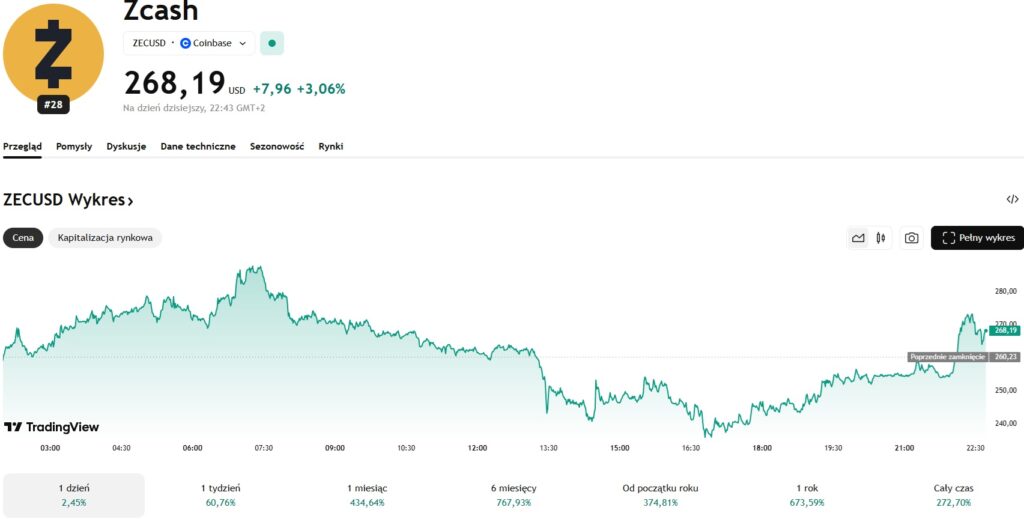Switch to candlestick chart icon
The width and height of the screenshot is (1024, 519).
(881, 238)
